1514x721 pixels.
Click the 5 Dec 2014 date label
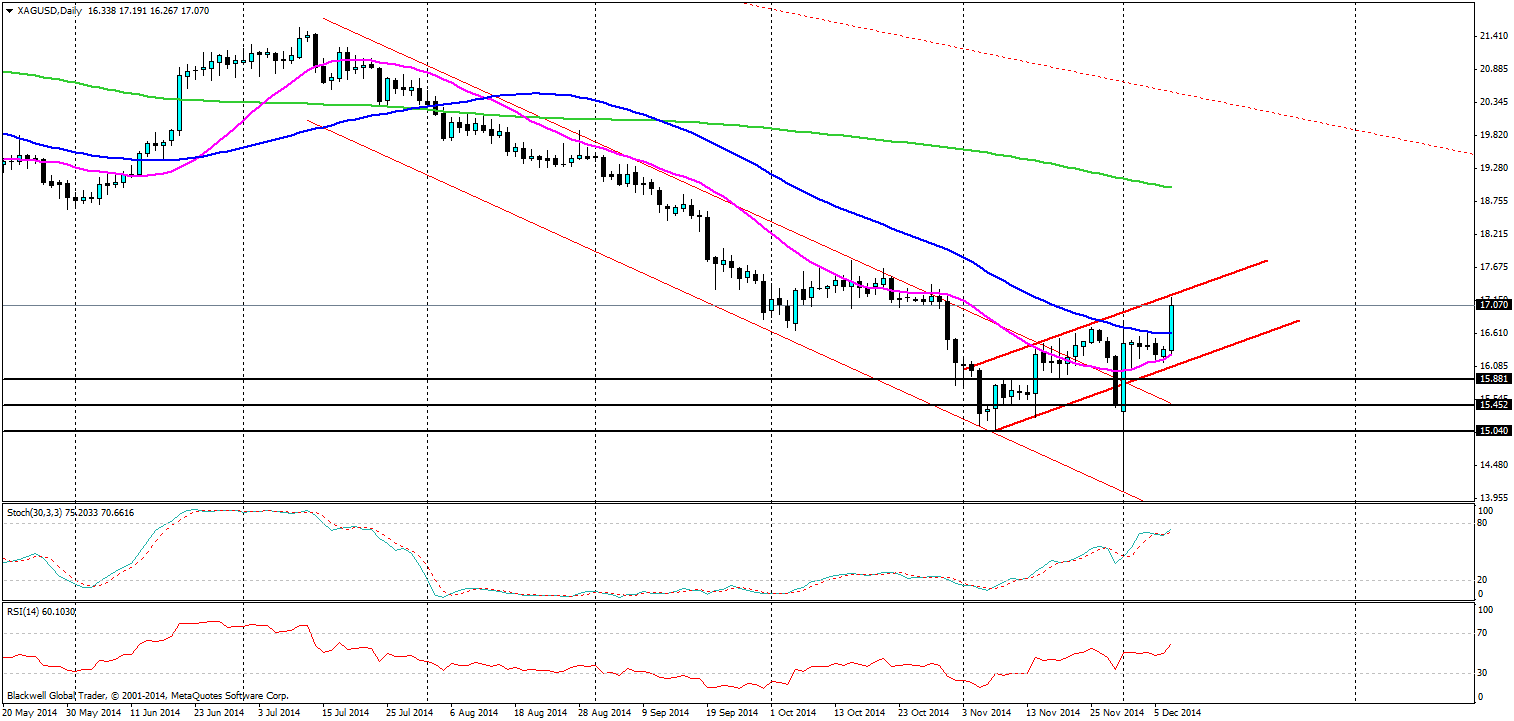(1178, 713)
